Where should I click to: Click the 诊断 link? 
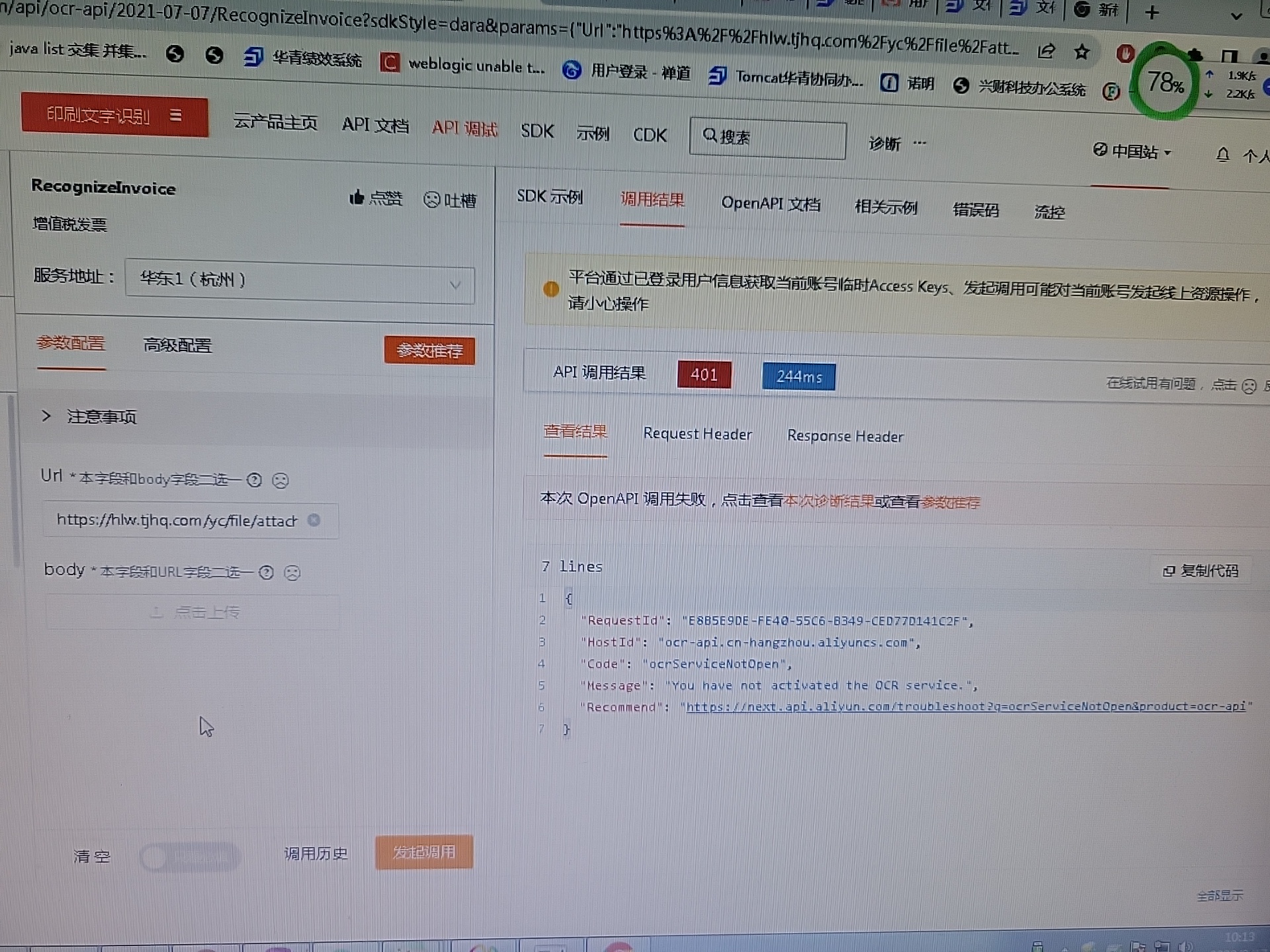point(884,143)
